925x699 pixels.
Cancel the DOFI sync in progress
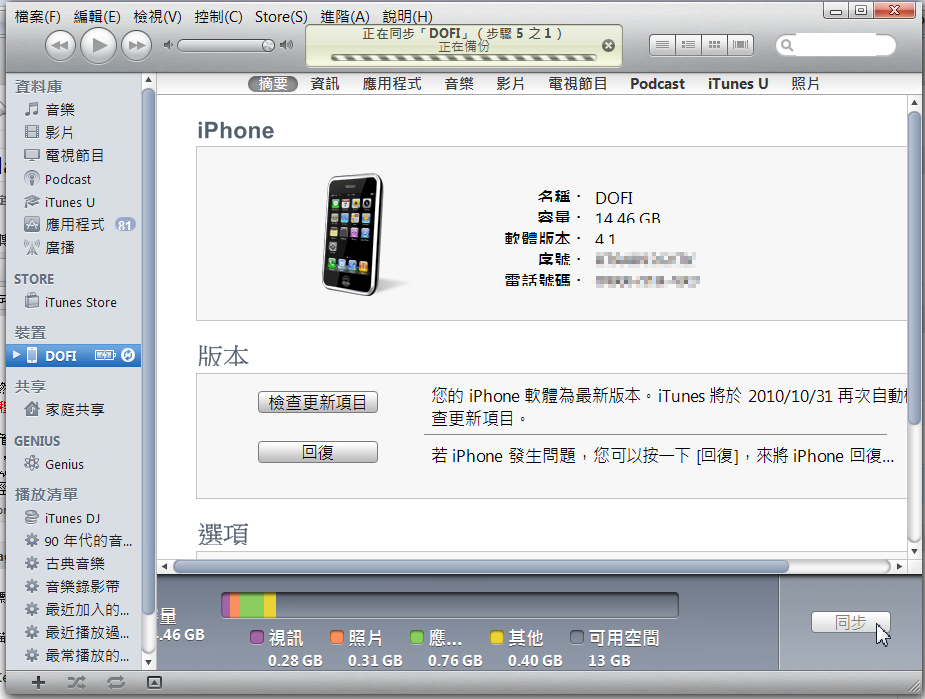(x=608, y=45)
